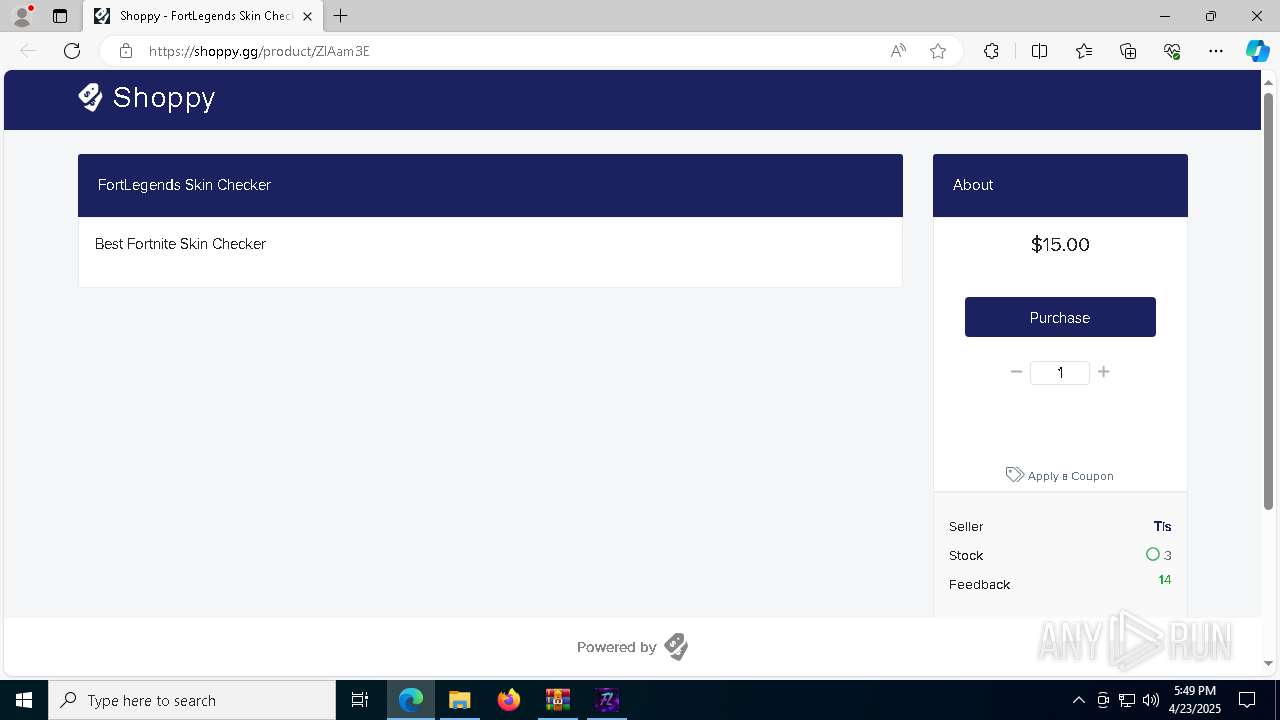Viewport: 1280px width, 720px height.
Task: Click the $15.00 price text
Action: [1060, 244]
